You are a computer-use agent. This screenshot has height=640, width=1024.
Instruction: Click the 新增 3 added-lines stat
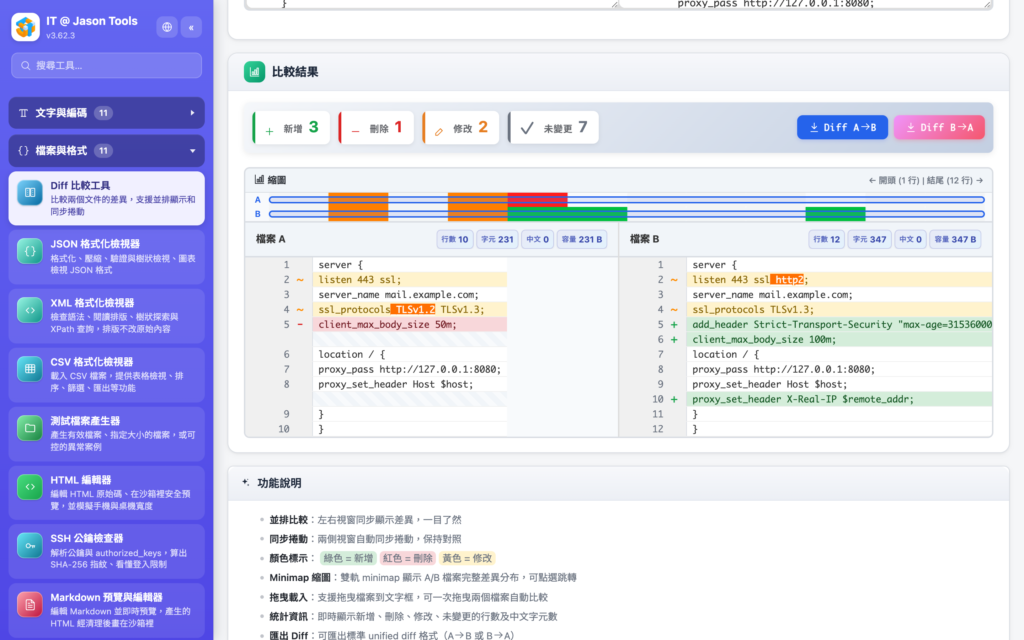click(x=291, y=127)
